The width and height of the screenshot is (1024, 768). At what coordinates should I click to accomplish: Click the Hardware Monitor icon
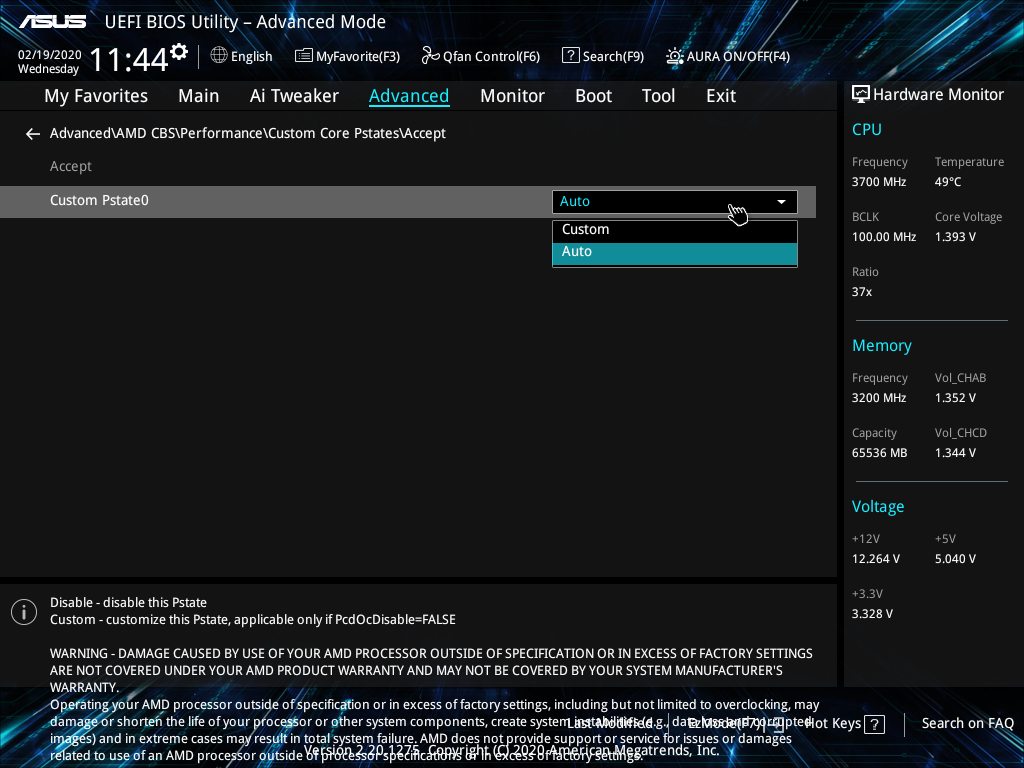(860, 94)
